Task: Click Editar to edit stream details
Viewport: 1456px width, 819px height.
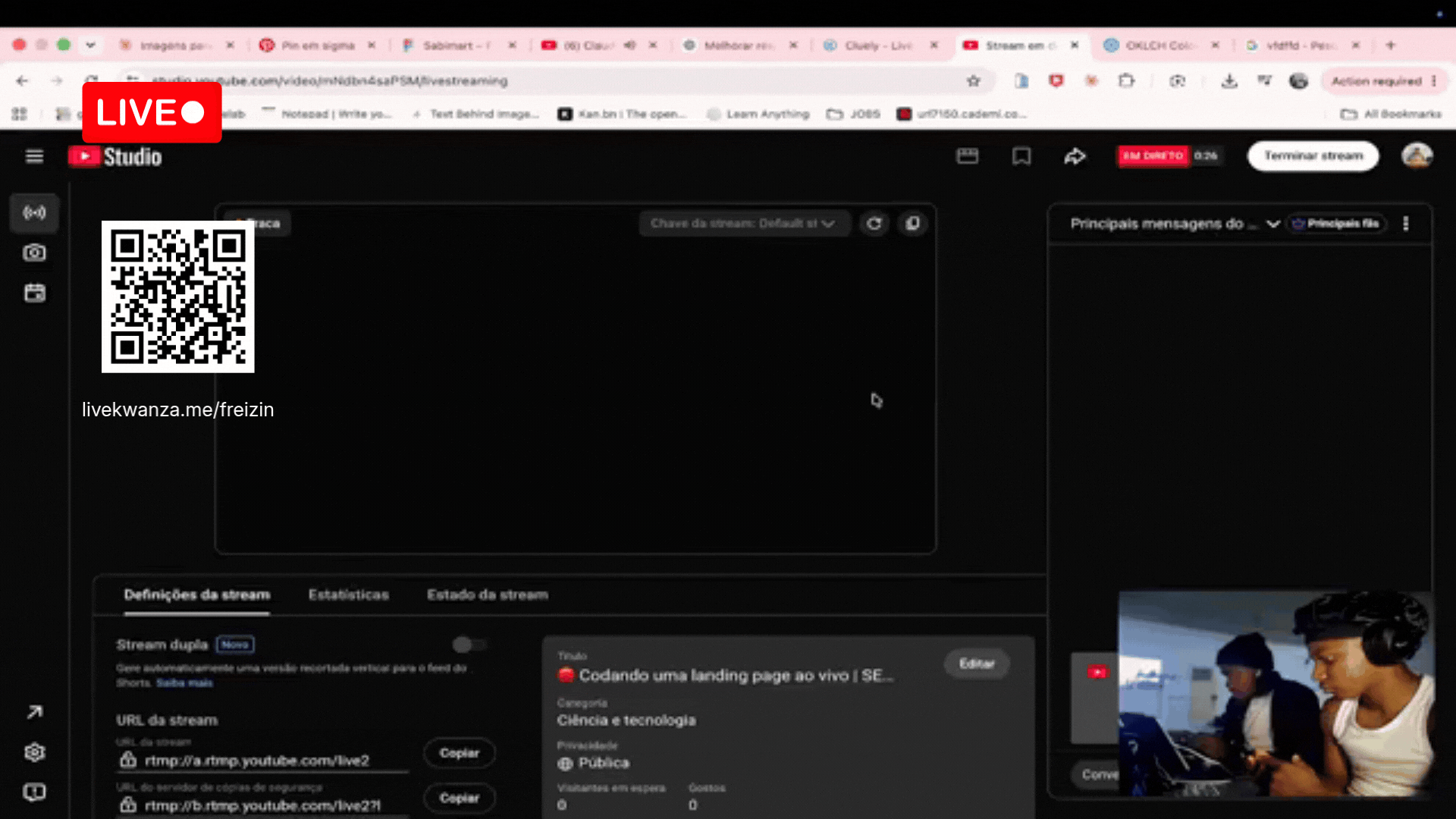Action: point(977,664)
